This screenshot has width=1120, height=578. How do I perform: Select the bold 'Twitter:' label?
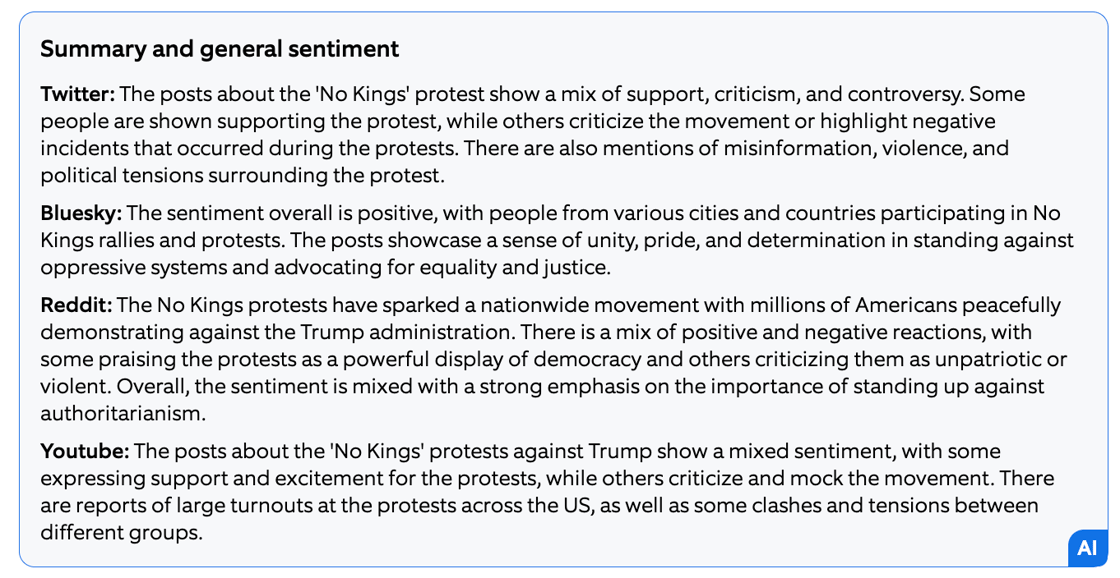click(x=78, y=95)
